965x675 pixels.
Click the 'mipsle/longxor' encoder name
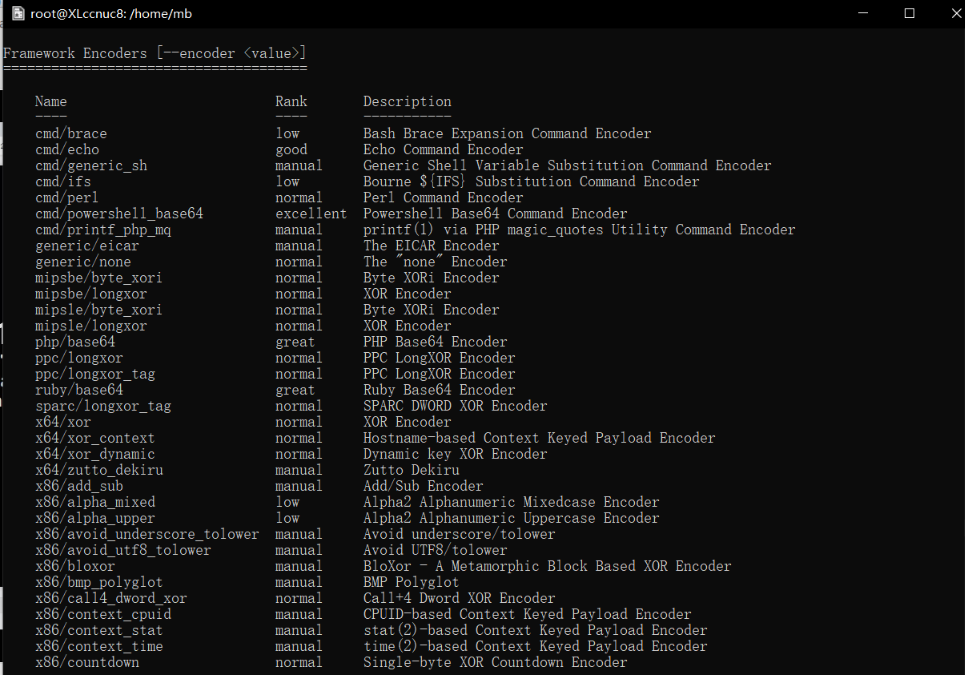91,326
